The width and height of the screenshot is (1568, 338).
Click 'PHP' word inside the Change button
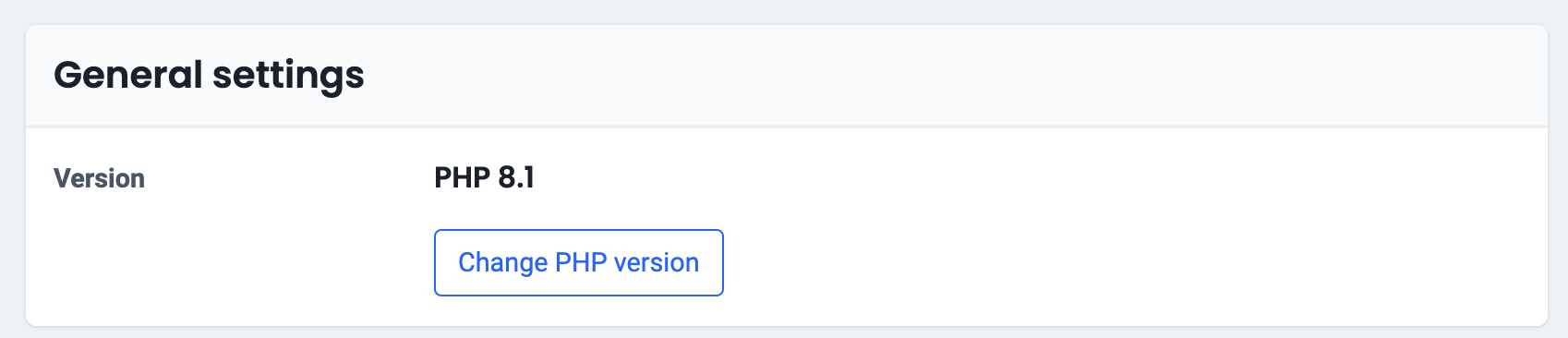pos(581,263)
